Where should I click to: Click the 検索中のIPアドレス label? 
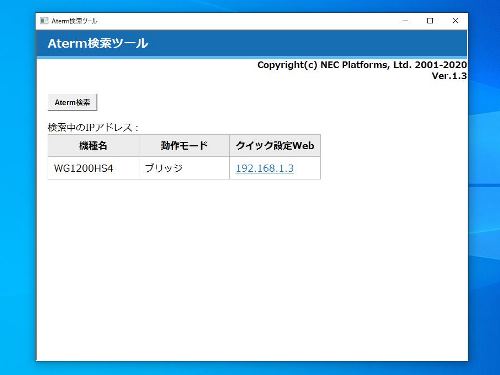coord(93,127)
